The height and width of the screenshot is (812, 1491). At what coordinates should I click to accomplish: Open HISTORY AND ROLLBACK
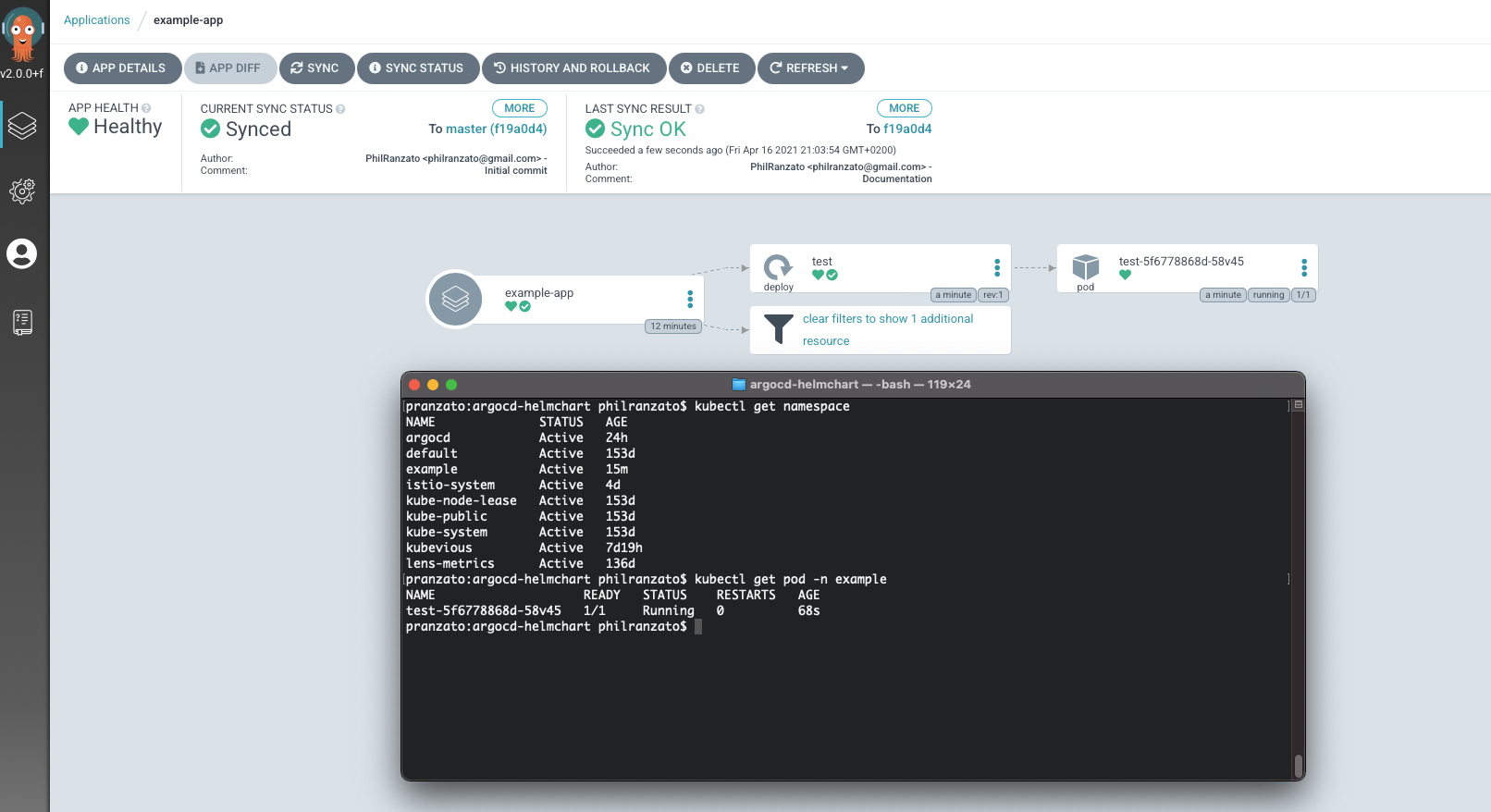573,68
